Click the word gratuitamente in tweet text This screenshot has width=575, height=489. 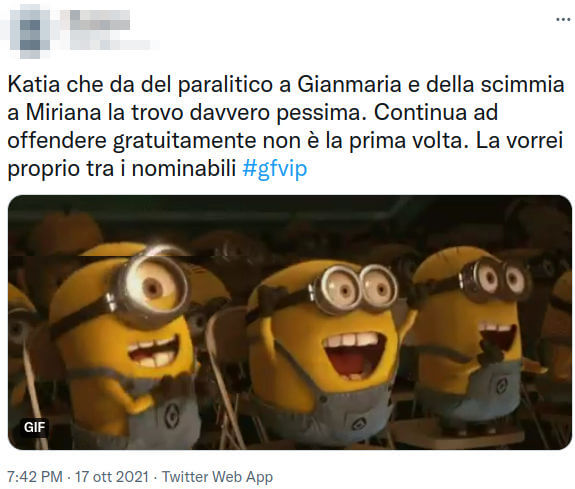[x=184, y=141]
